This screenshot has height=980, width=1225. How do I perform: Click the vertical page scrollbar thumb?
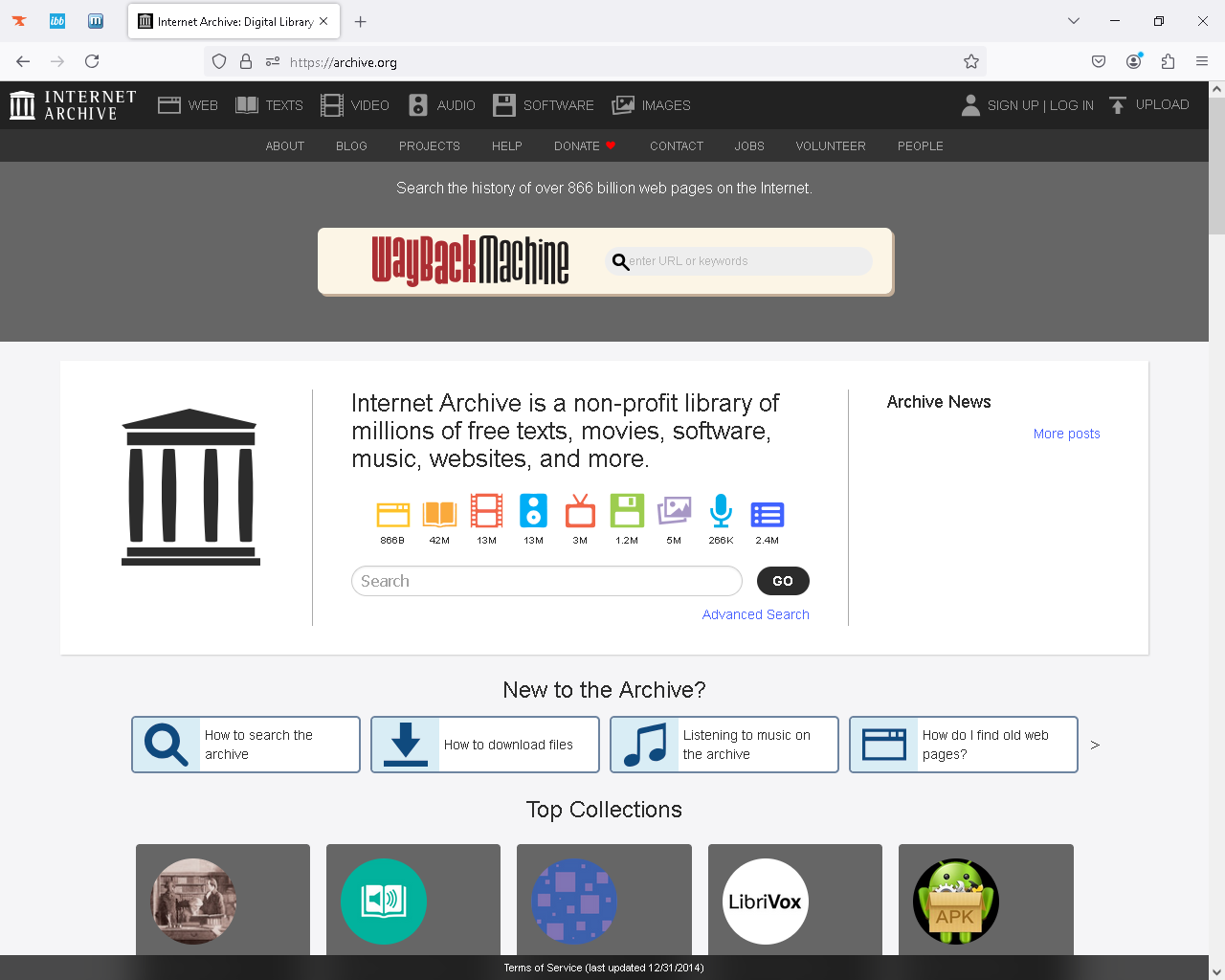[x=1216, y=165]
